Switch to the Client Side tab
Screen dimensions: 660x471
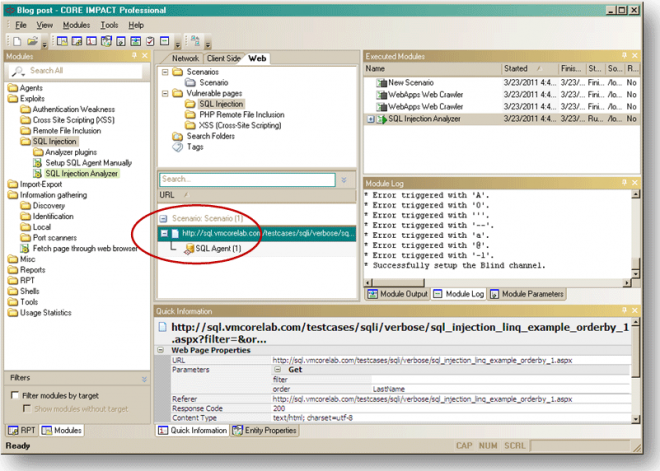pos(224,59)
